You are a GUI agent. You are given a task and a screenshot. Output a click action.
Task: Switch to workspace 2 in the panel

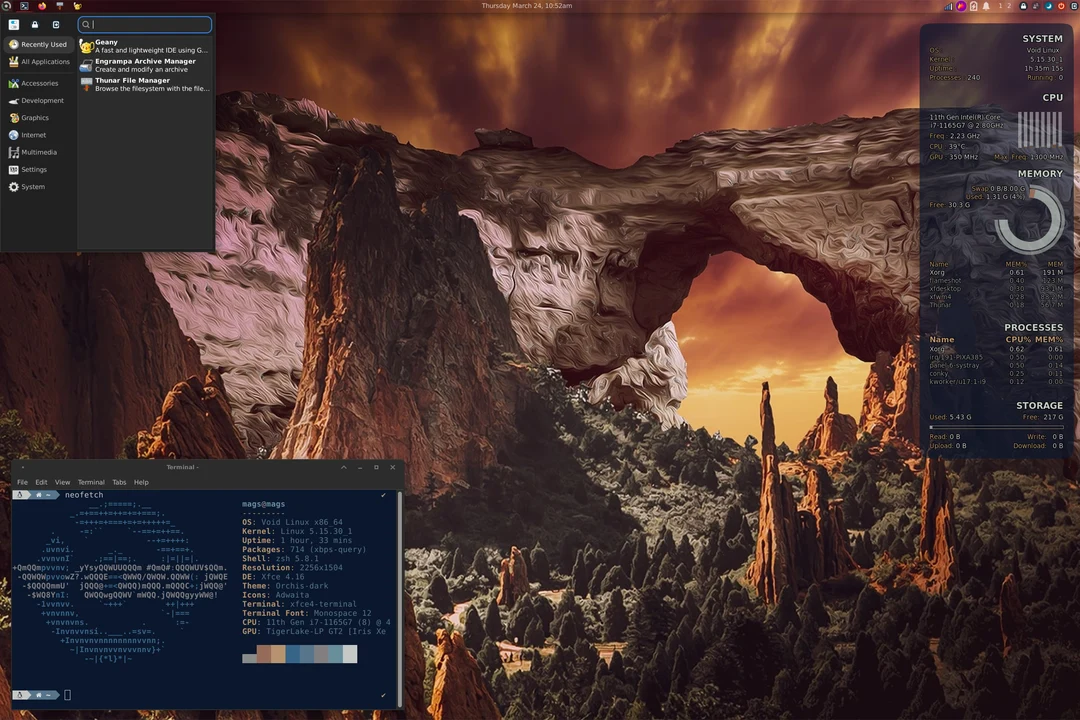[x=1009, y=6]
